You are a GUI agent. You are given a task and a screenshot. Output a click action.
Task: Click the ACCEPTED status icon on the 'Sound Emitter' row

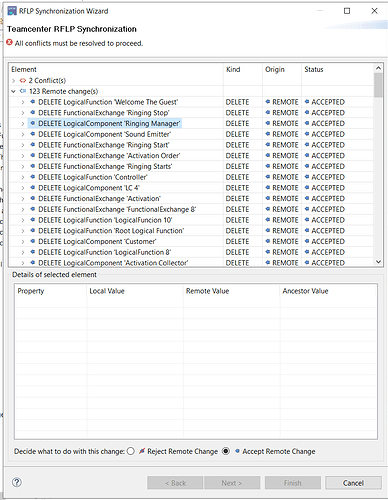coord(307,134)
